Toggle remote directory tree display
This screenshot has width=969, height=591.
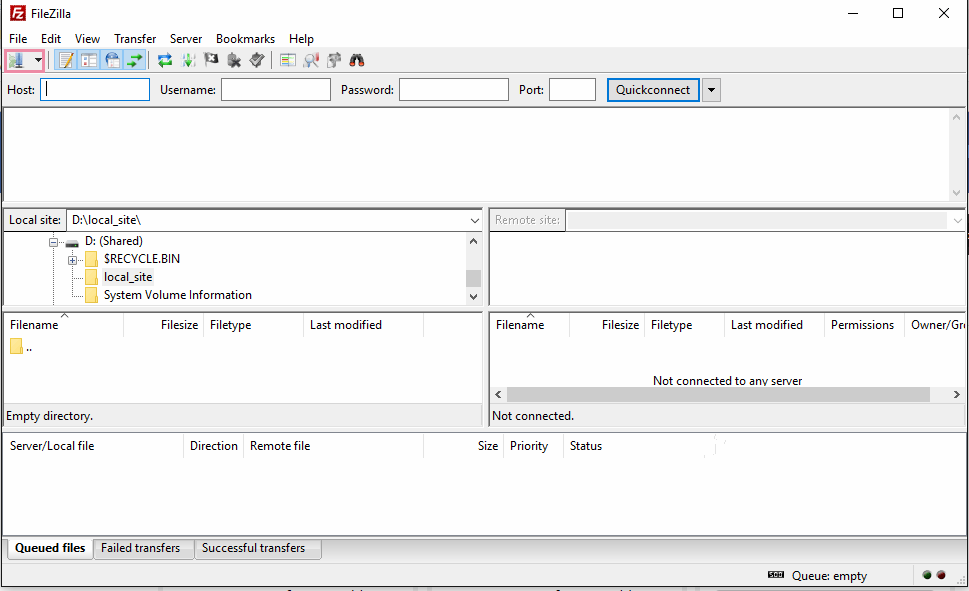(x=112, y=61)
